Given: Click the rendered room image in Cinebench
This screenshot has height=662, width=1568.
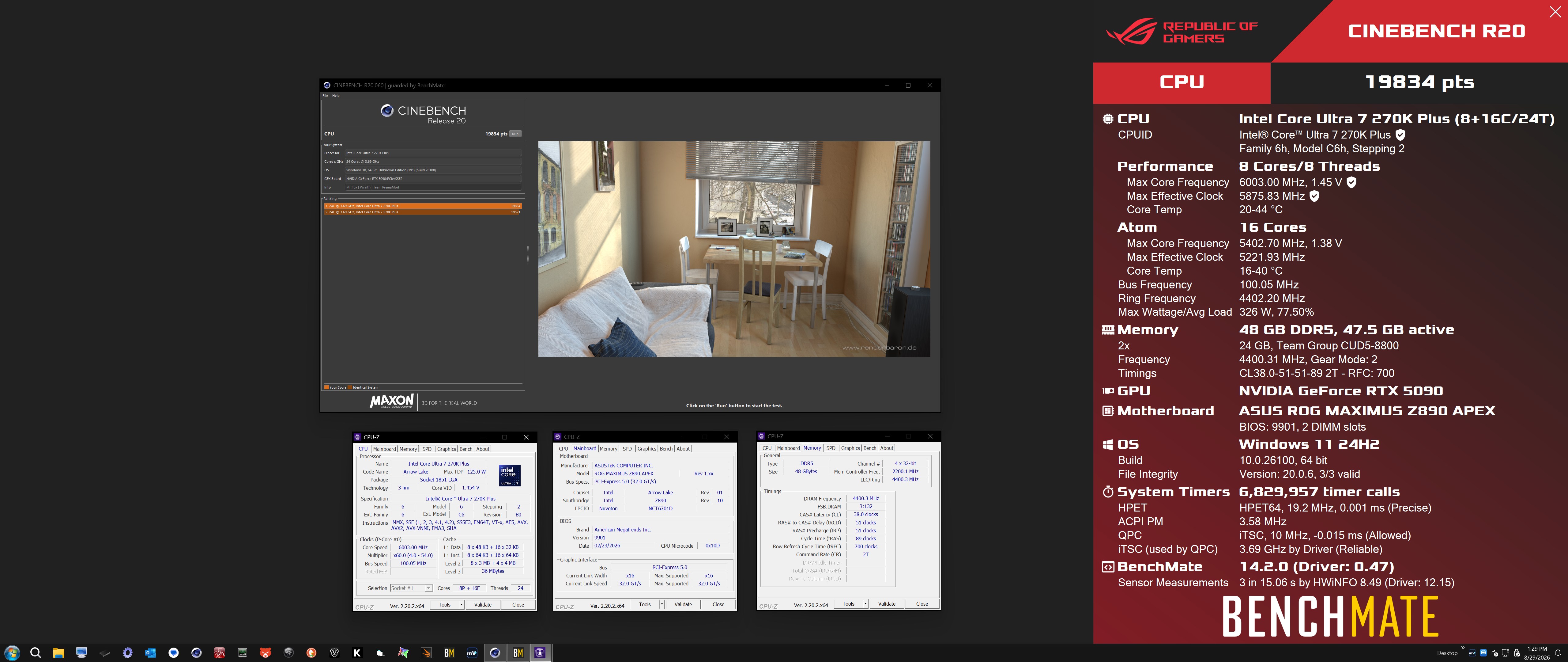Looking at the screenshot, I should [x=733, y=249].
